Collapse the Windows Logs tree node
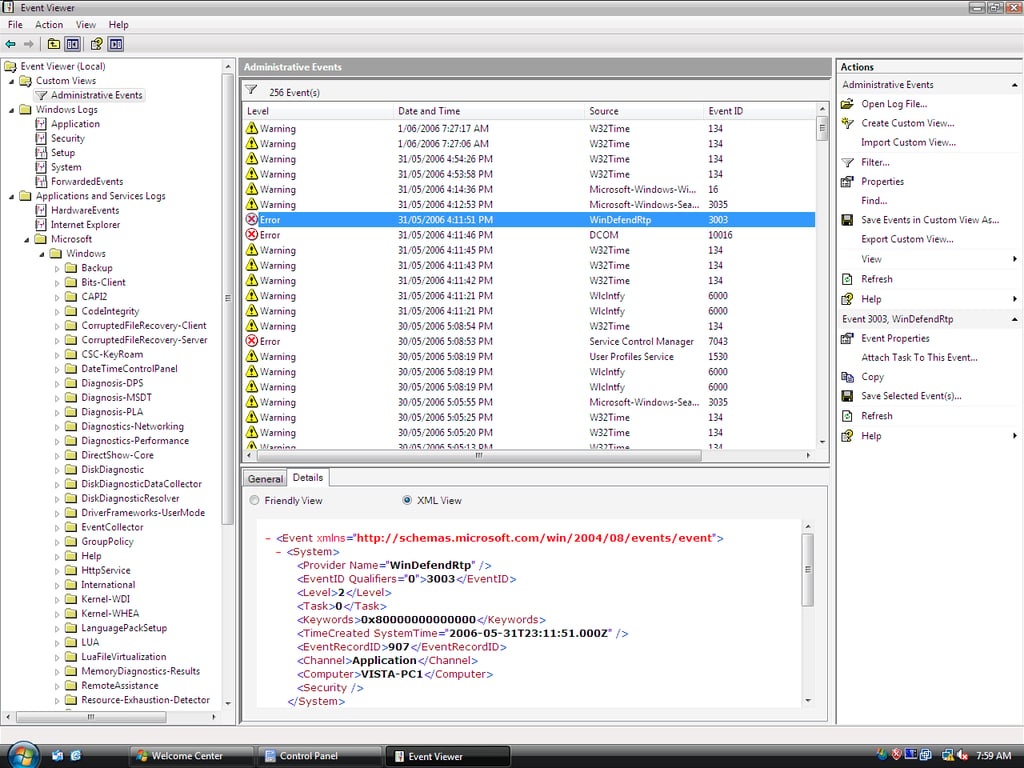 11,110
